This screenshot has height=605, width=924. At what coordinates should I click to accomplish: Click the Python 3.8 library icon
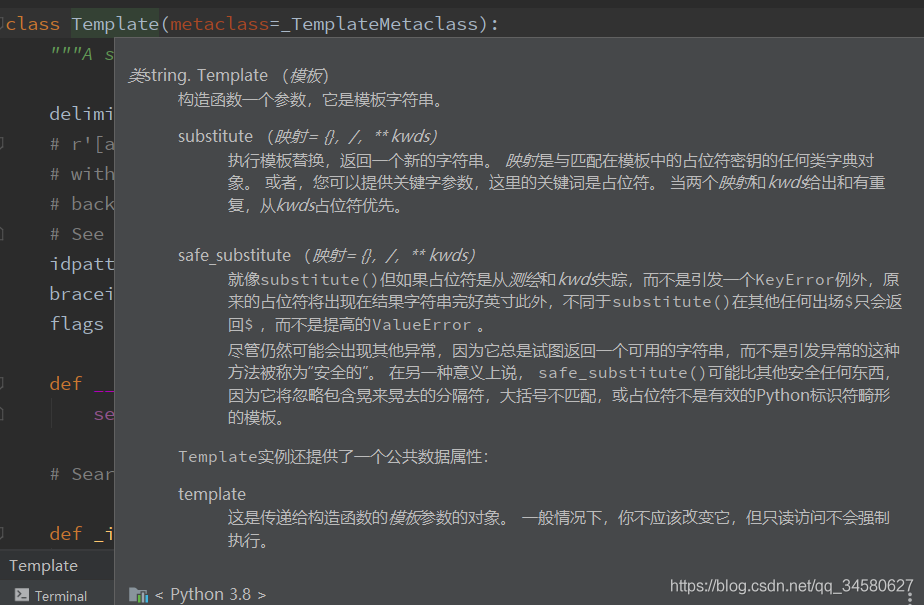coord(138,595)
